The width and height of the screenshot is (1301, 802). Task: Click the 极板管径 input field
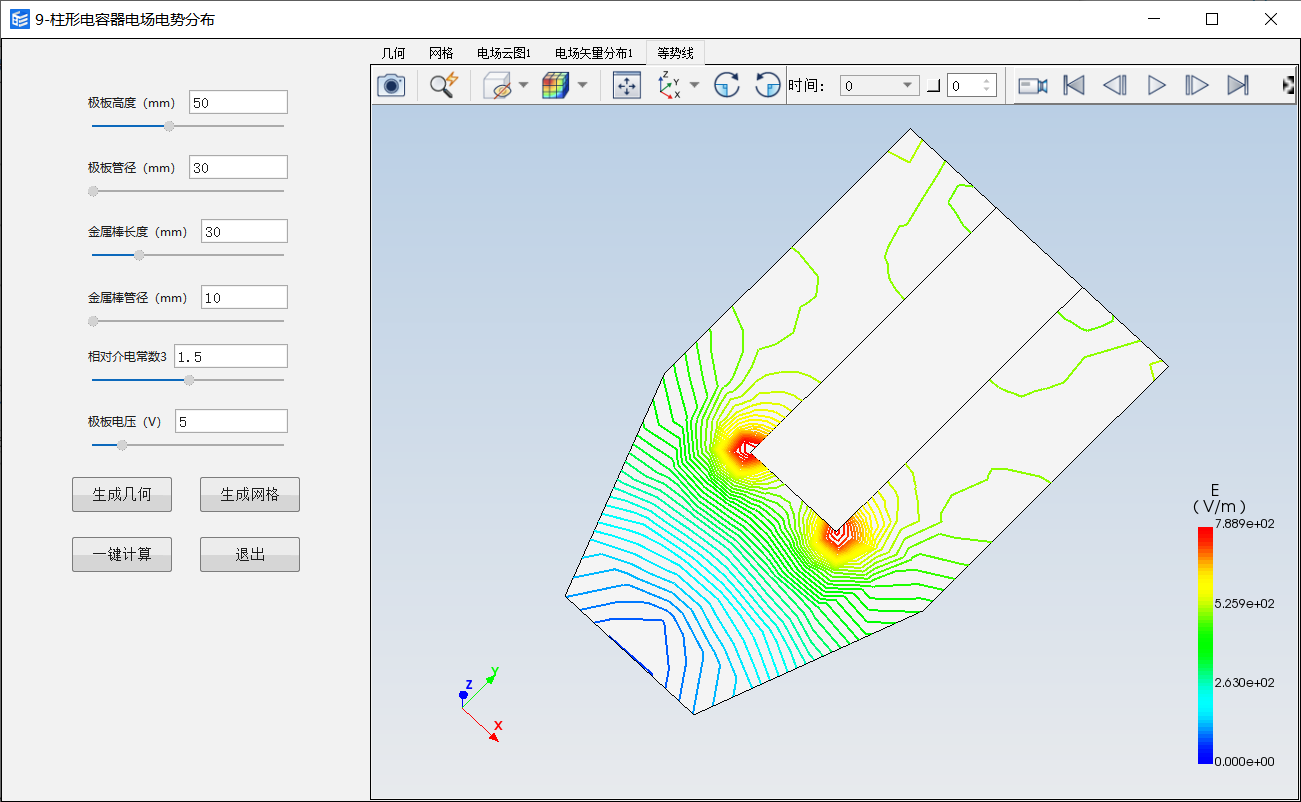click(238, 167)
